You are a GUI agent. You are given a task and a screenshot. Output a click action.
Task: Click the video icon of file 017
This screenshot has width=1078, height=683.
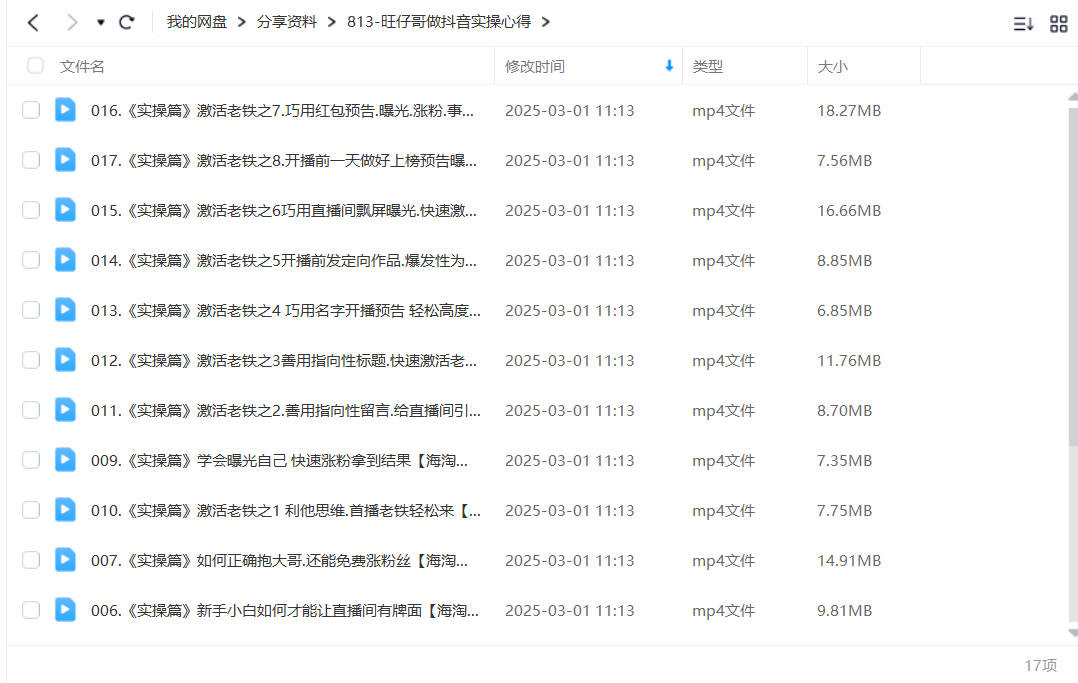click(65, 160)
